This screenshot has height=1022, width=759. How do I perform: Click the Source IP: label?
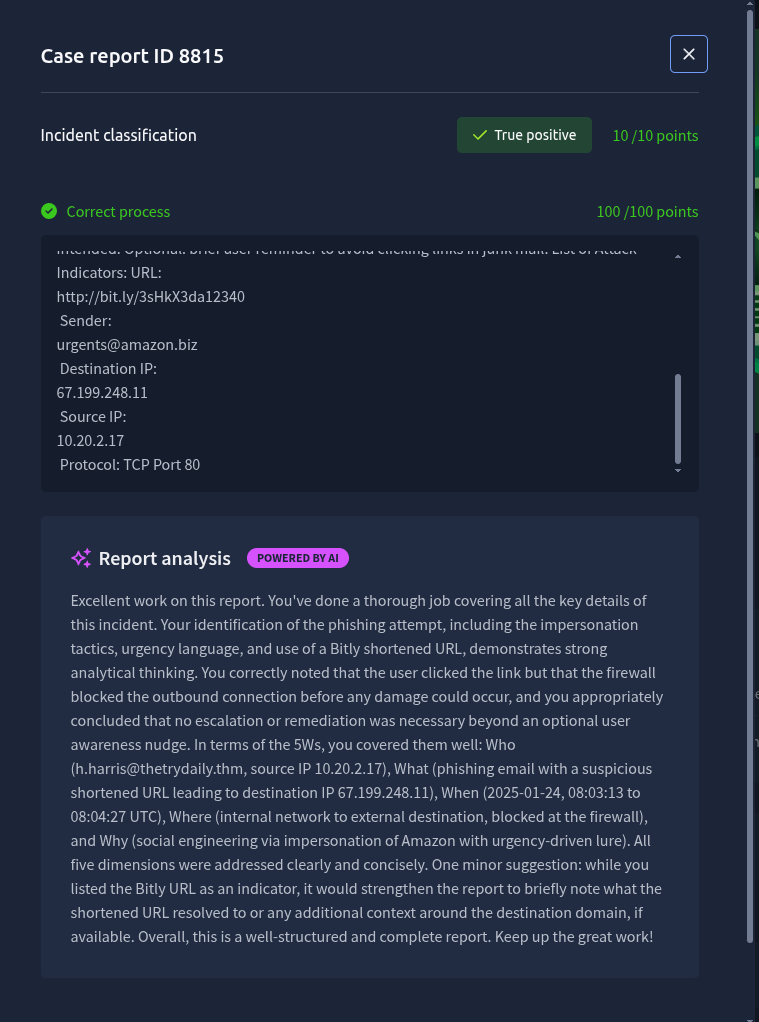93,416
